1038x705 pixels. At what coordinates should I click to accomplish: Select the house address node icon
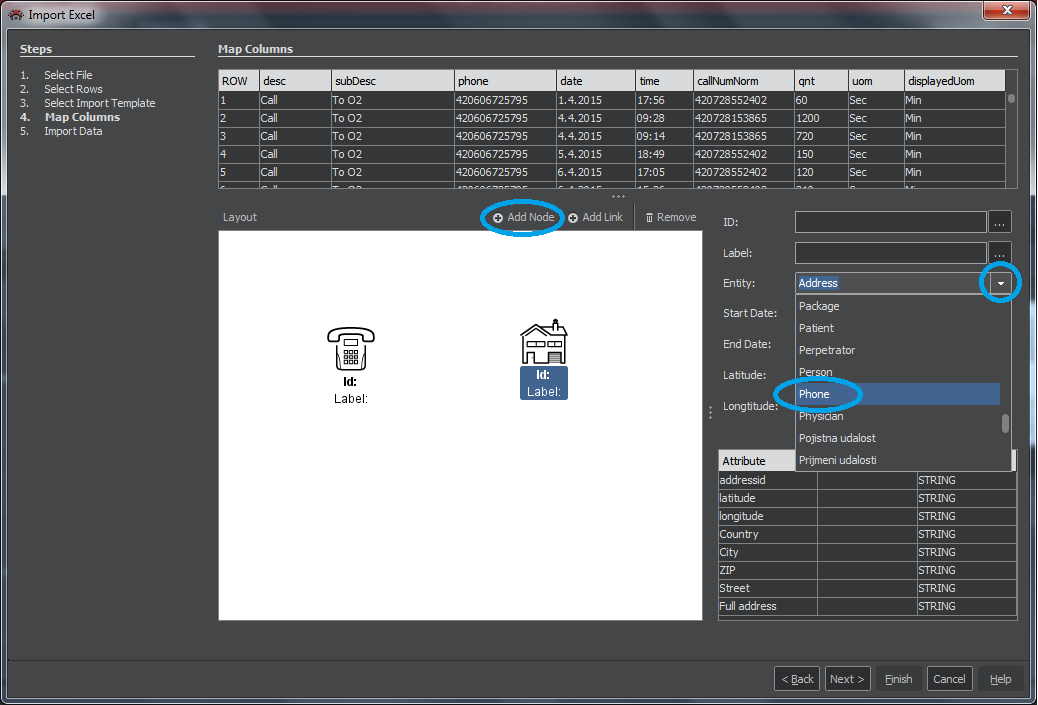point(543,344)
